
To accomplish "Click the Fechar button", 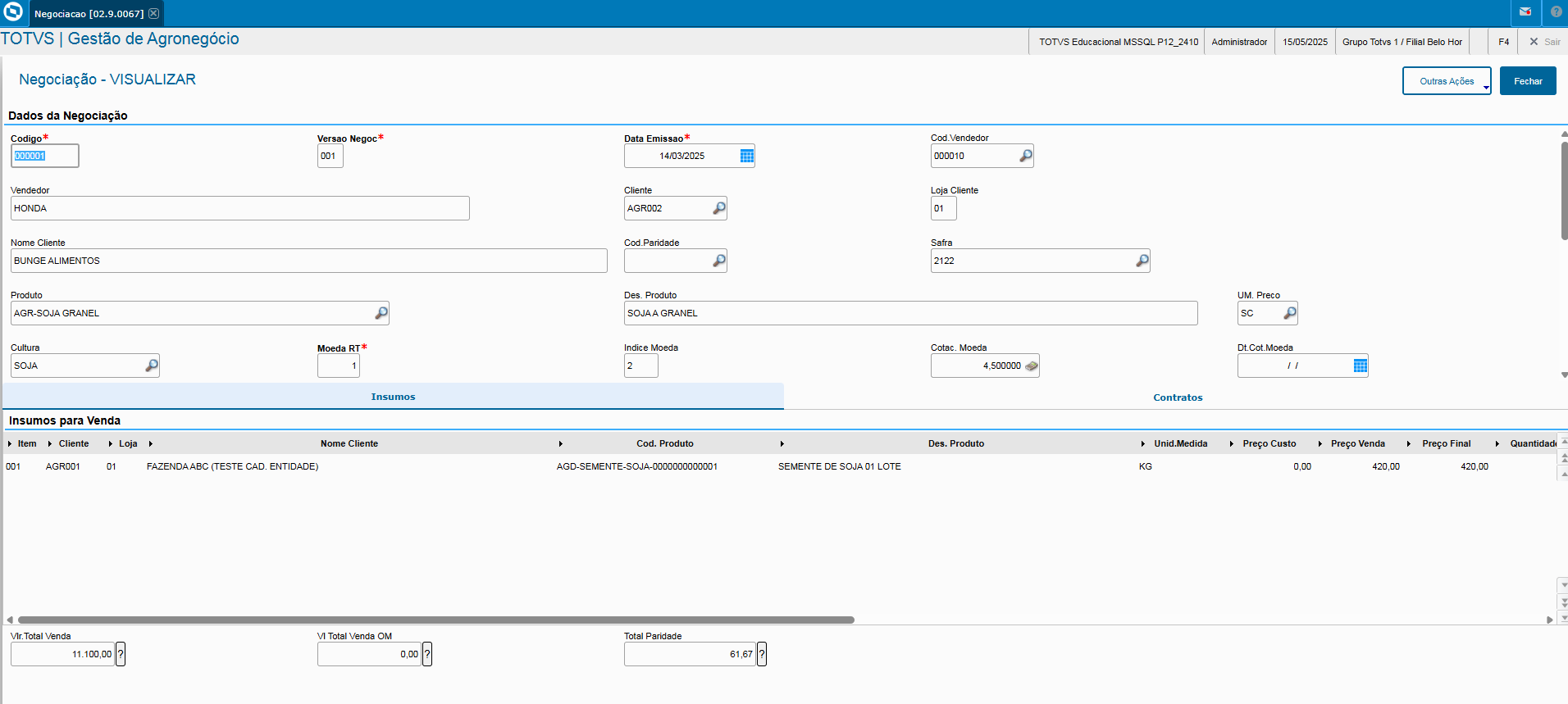I will 1528,81.
